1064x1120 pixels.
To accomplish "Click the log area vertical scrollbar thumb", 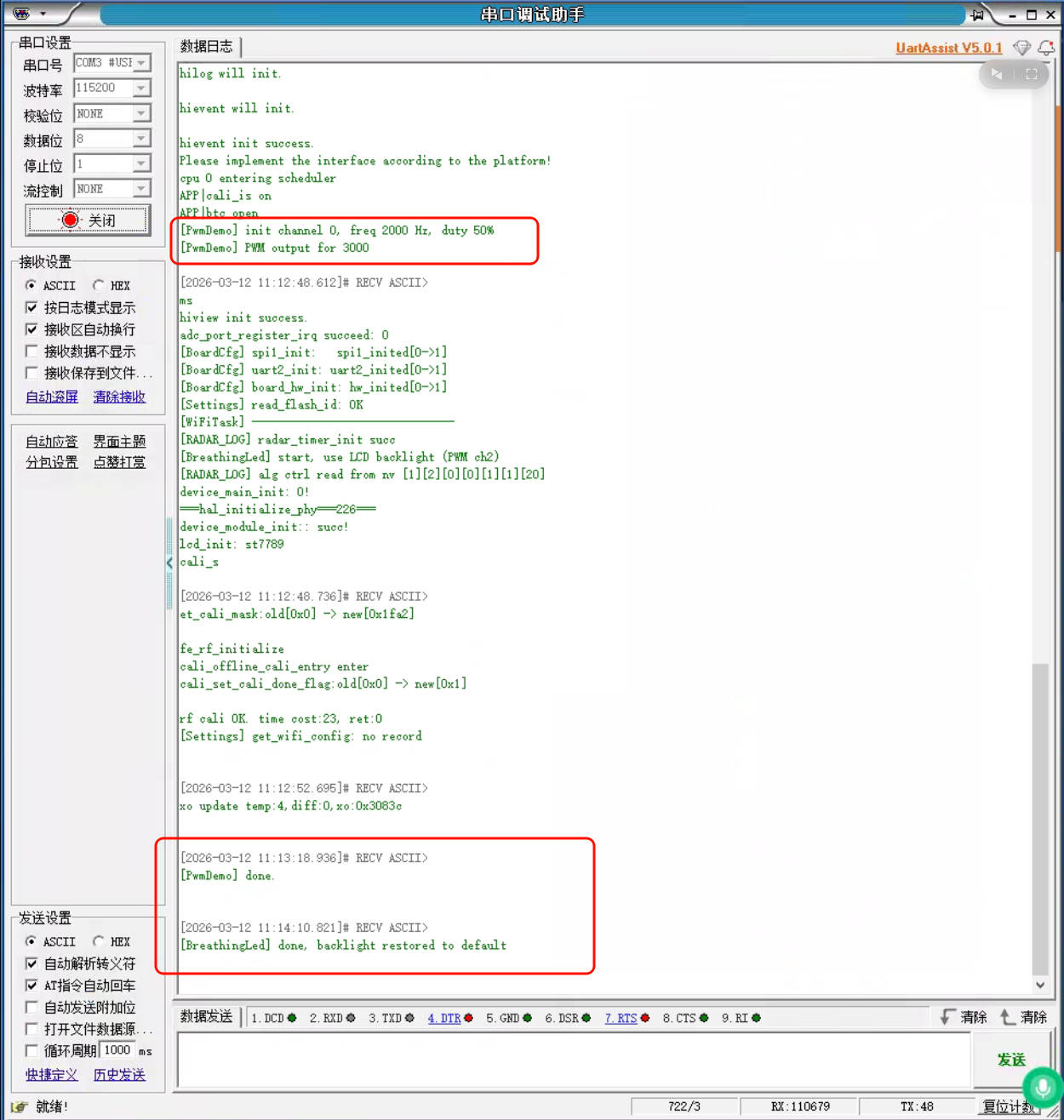I will click(1040, 819).
